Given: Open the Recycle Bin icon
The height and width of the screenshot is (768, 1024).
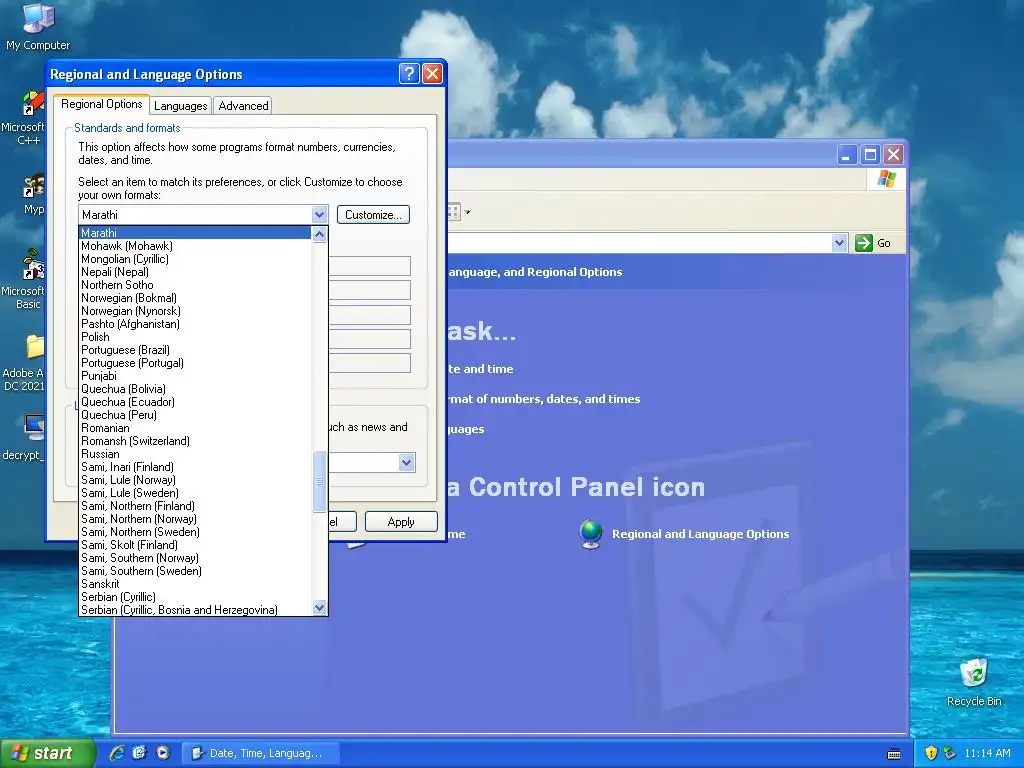Looking at the screenshot, I should pos(974,682).
